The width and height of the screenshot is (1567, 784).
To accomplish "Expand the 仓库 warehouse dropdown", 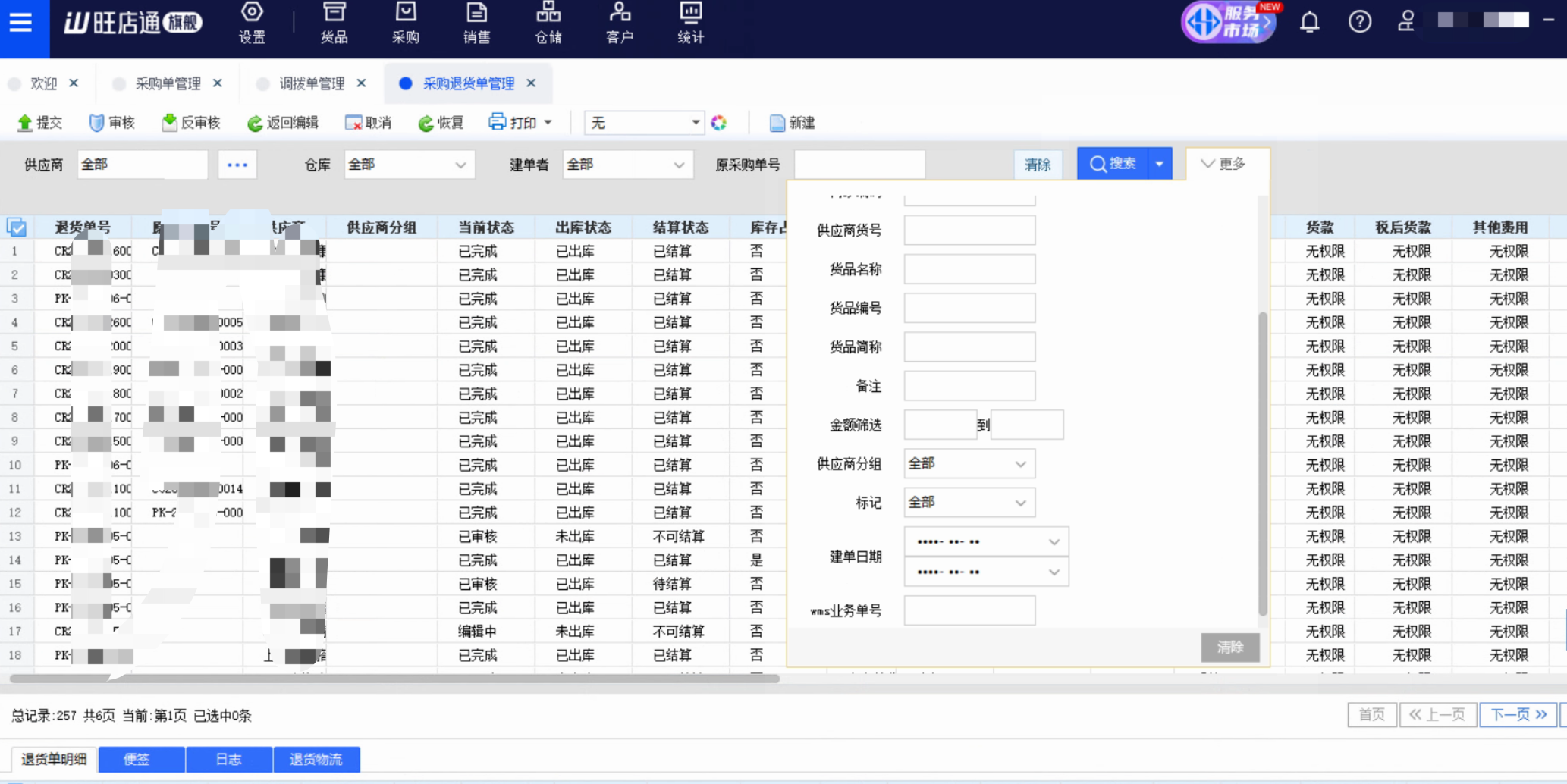I will (460, 165).
